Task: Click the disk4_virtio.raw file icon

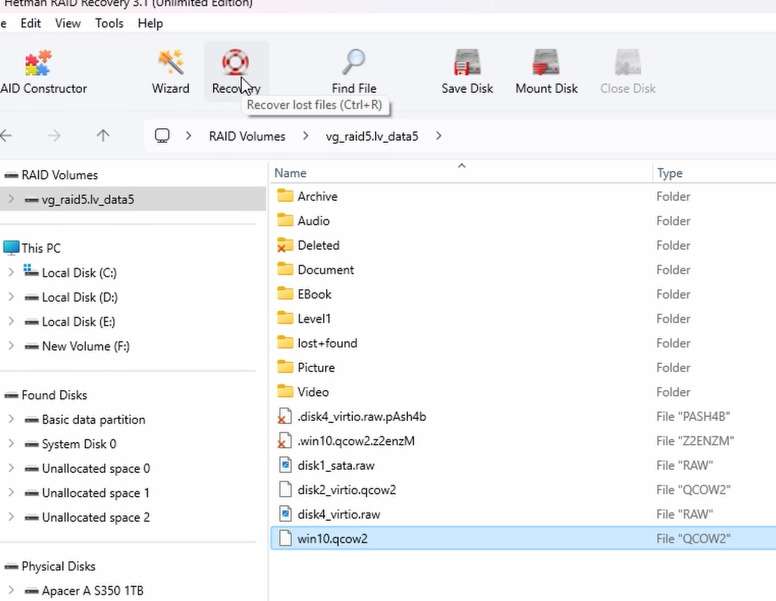Action: point(285,514)
